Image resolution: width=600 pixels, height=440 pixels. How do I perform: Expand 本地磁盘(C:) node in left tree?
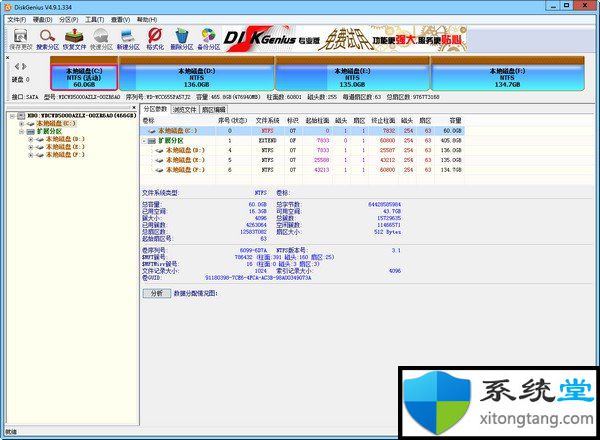[x=22, y=124]
